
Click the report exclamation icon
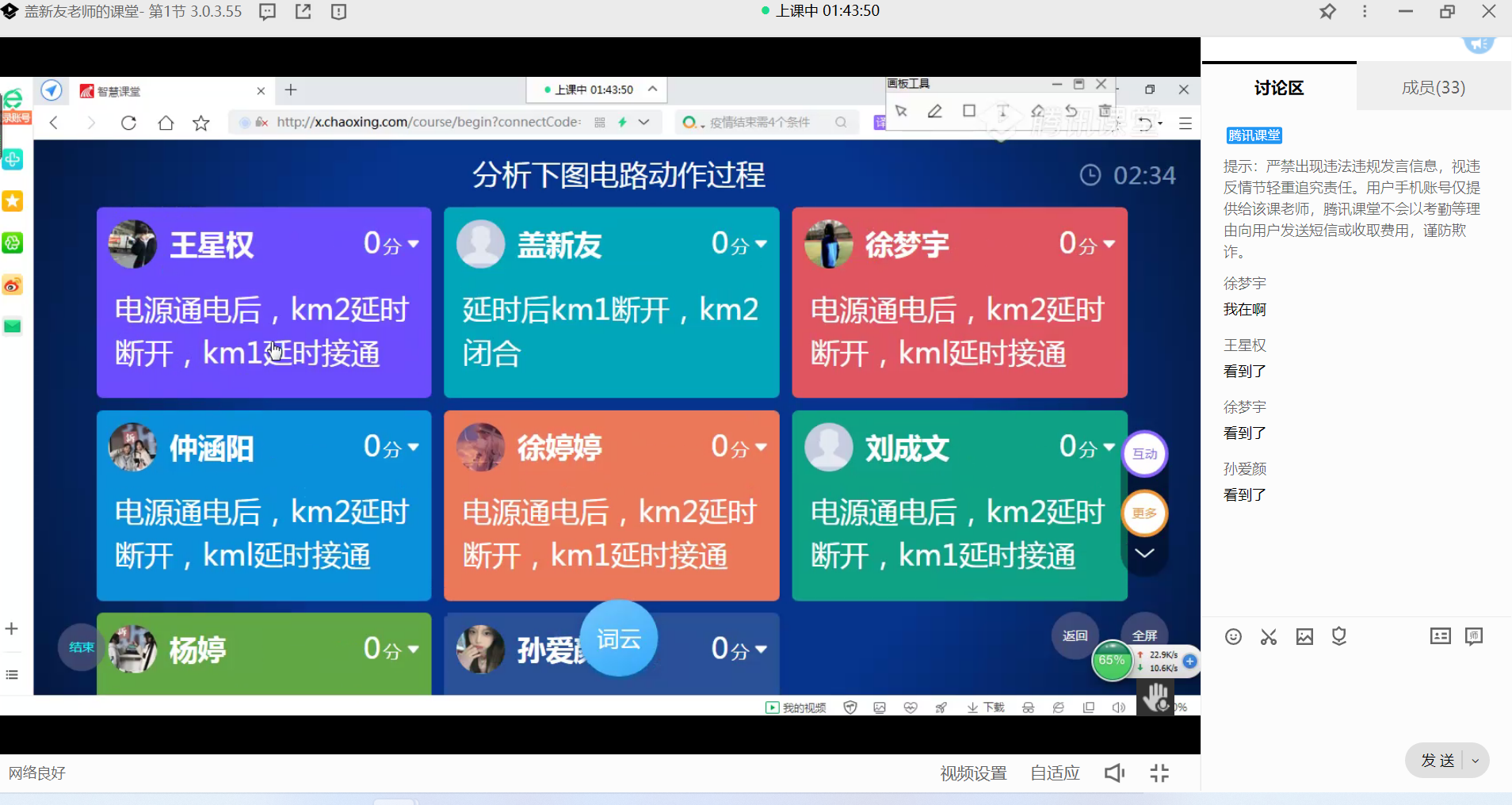339,12
